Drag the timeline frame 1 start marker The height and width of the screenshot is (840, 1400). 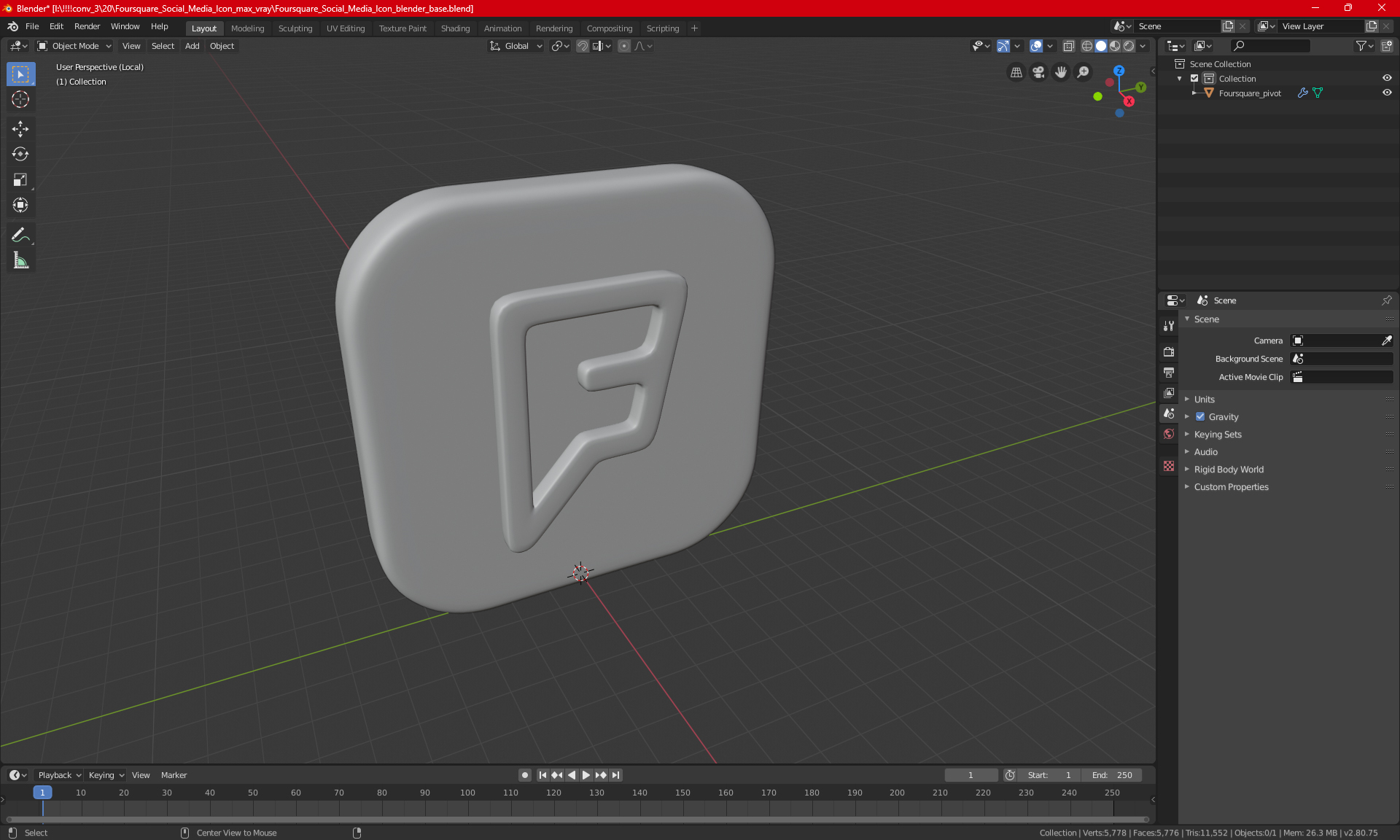(42, 792)
